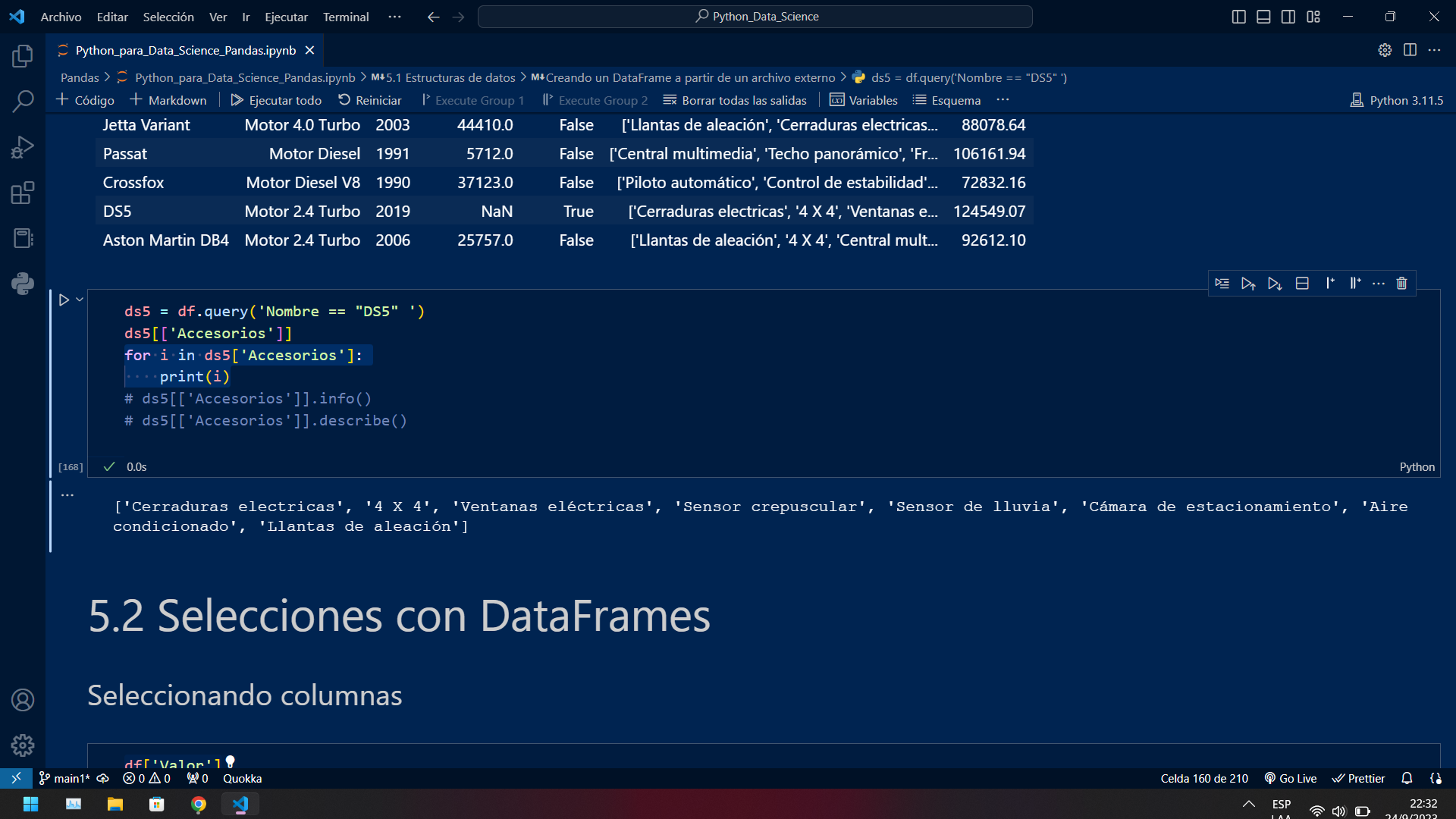Start Go Live server
Viewport: 1456px width, 819px height.
pyautogui.click(x=1291, y=778)
